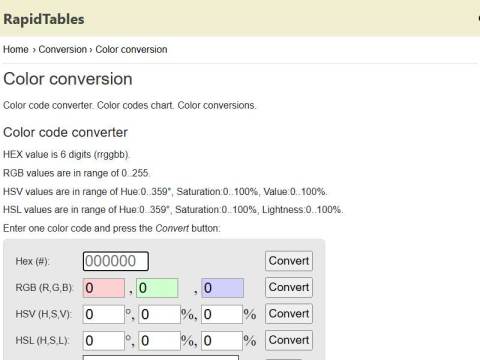Focus the HSV value field
The image size is (480, 360).
coord(222,314)
